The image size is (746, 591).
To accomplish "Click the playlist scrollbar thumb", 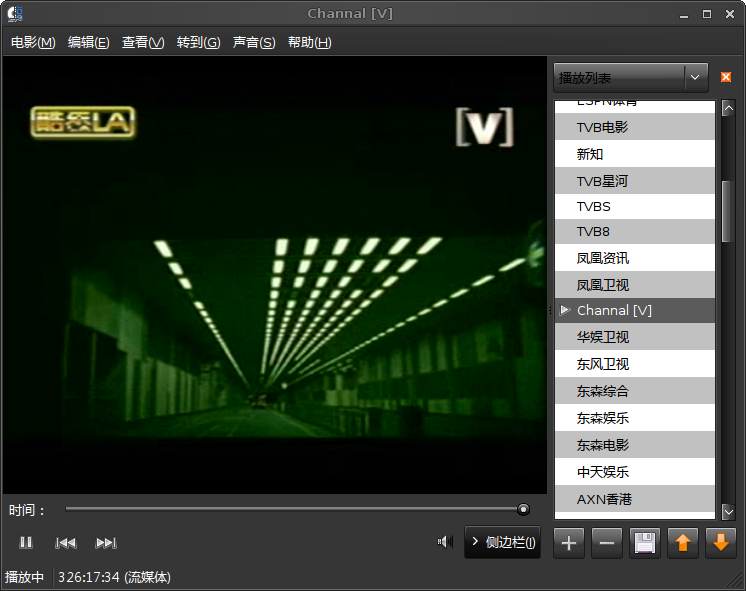I will [726, 212].
